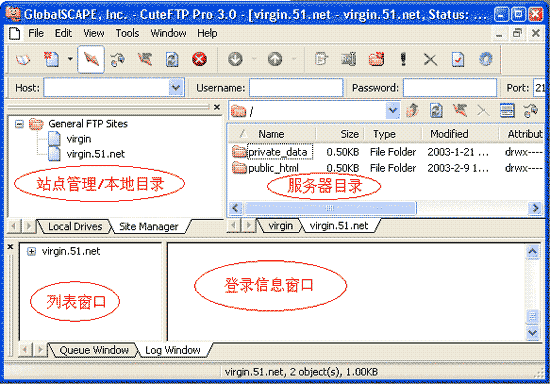Click the Rename icon in main toolbar
Image resolution: width=550 pixels, height=384 pixels.
tap(348, 59)
